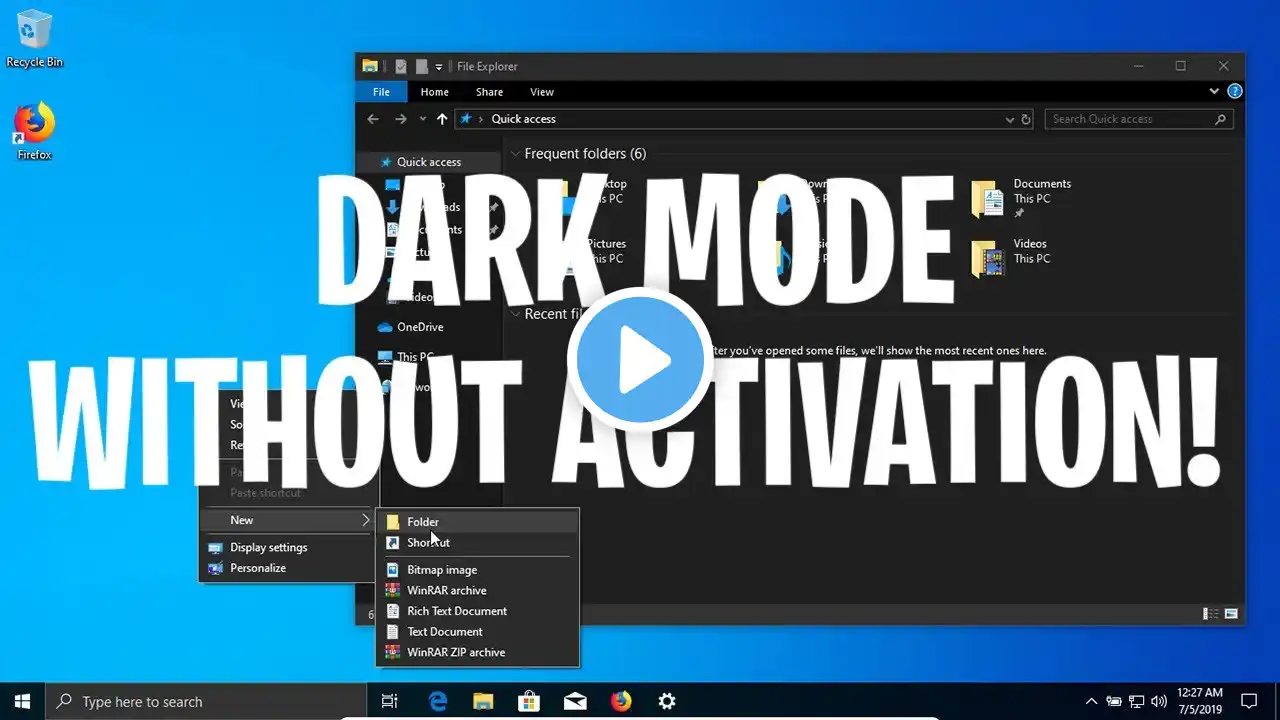This screenshot has height=720, width=1280.
Task: Collapse the Frequent folders group
Action: click(515, 154)
